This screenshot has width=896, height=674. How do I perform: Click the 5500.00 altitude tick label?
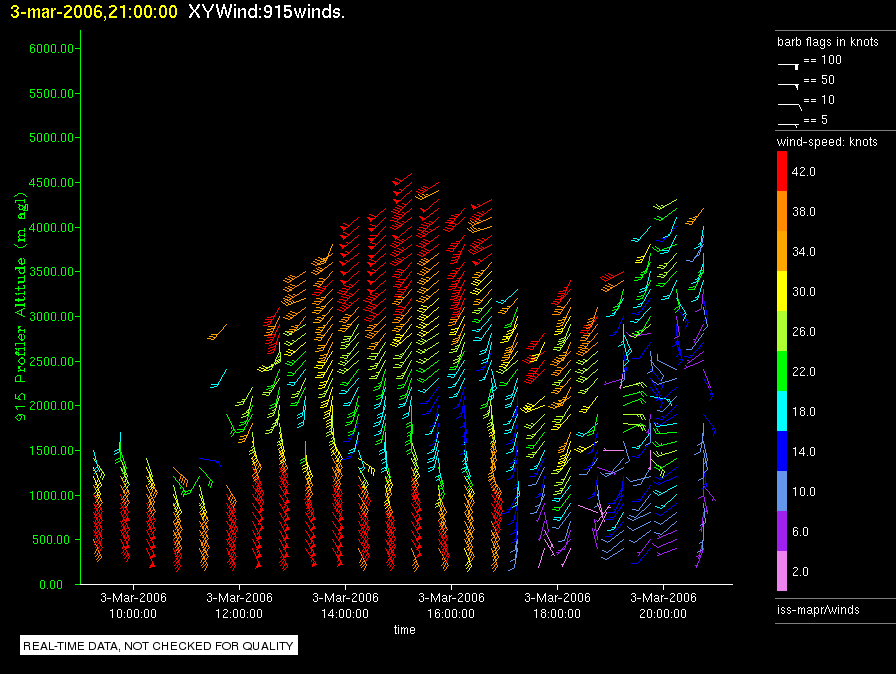point(51,93)
